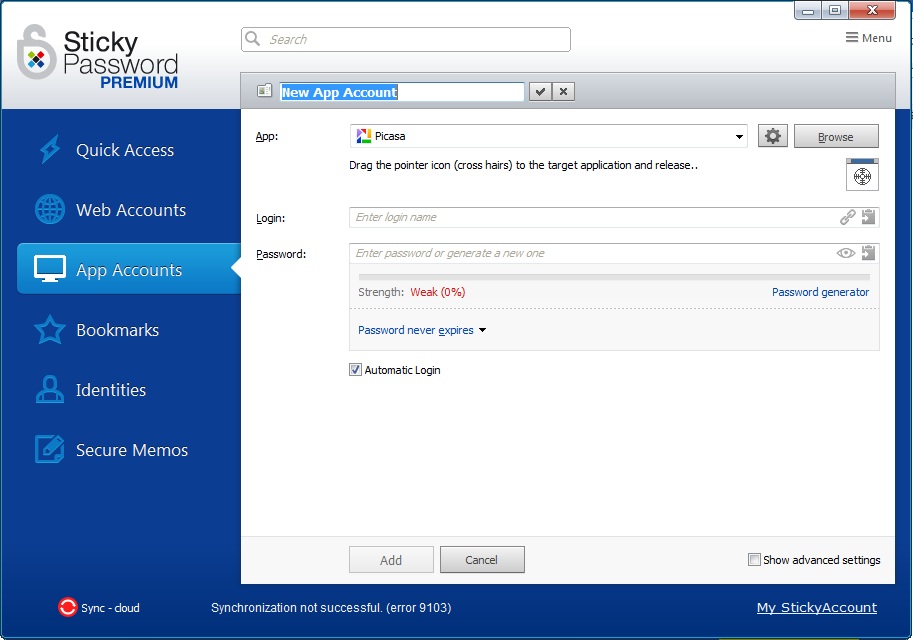Click the Sync-cloud status icon
The width and height of the screenshot is (913, 640).
[67, 607]
